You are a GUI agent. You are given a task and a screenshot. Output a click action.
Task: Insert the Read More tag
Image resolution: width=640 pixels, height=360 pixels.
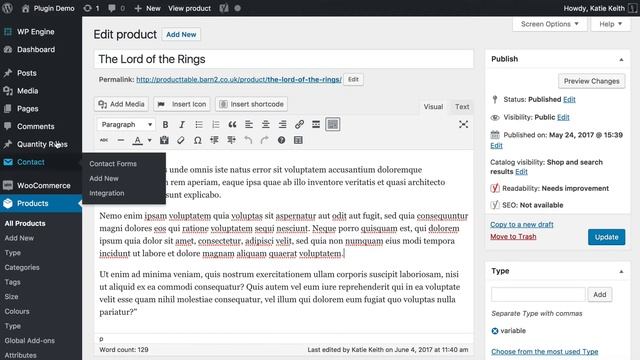click(316, 124)
